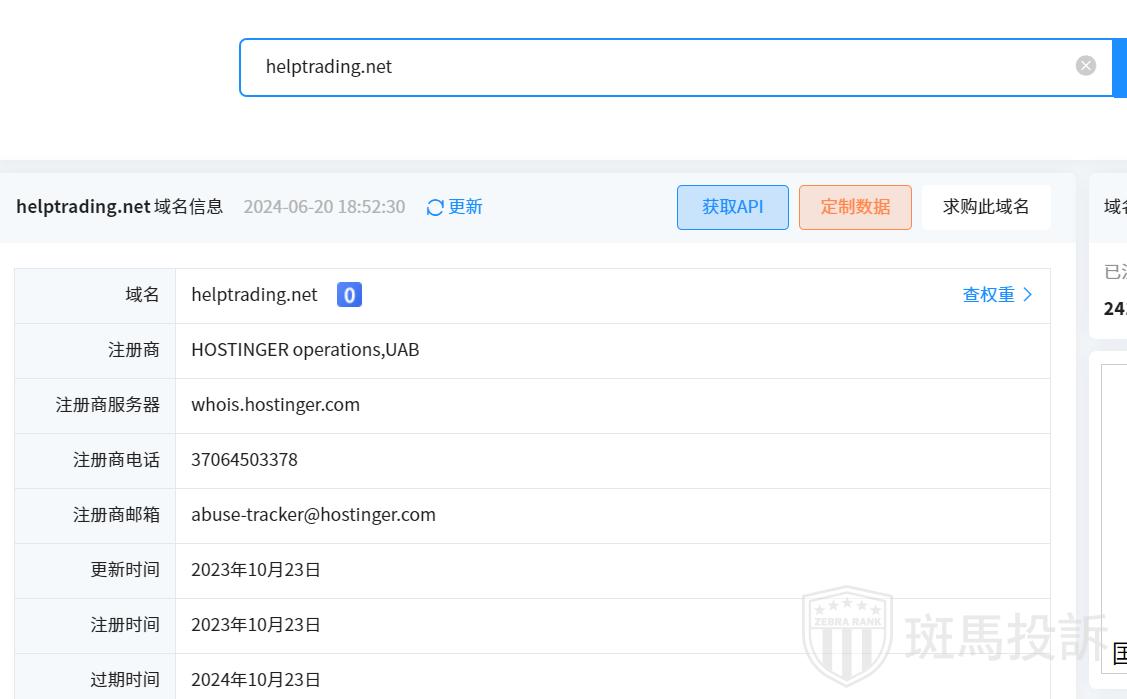Focus the domain search input box
The image size is (1127, 699).
(x=660, y=67)
